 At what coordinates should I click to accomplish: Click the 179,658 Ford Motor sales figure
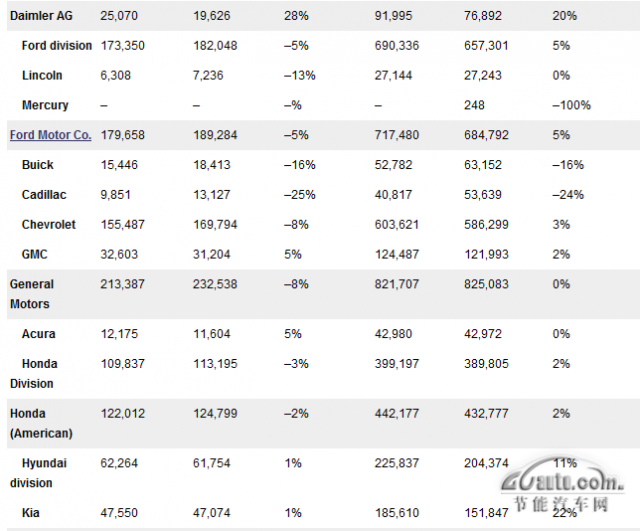(122, 135)
